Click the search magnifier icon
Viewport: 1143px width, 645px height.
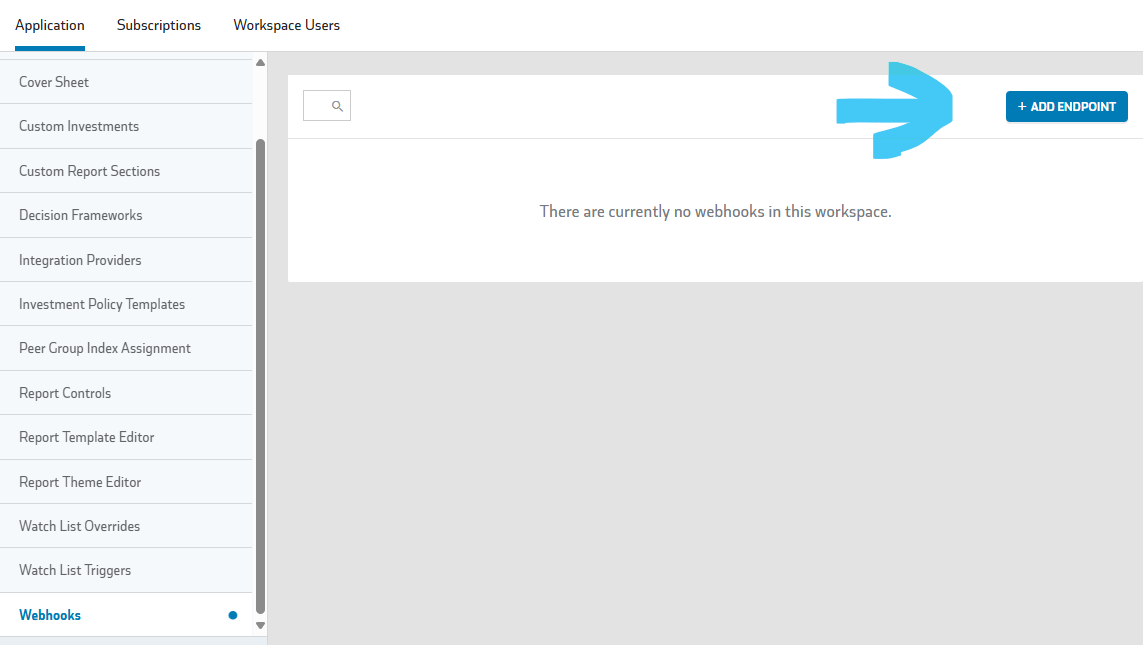pos(337,106)
